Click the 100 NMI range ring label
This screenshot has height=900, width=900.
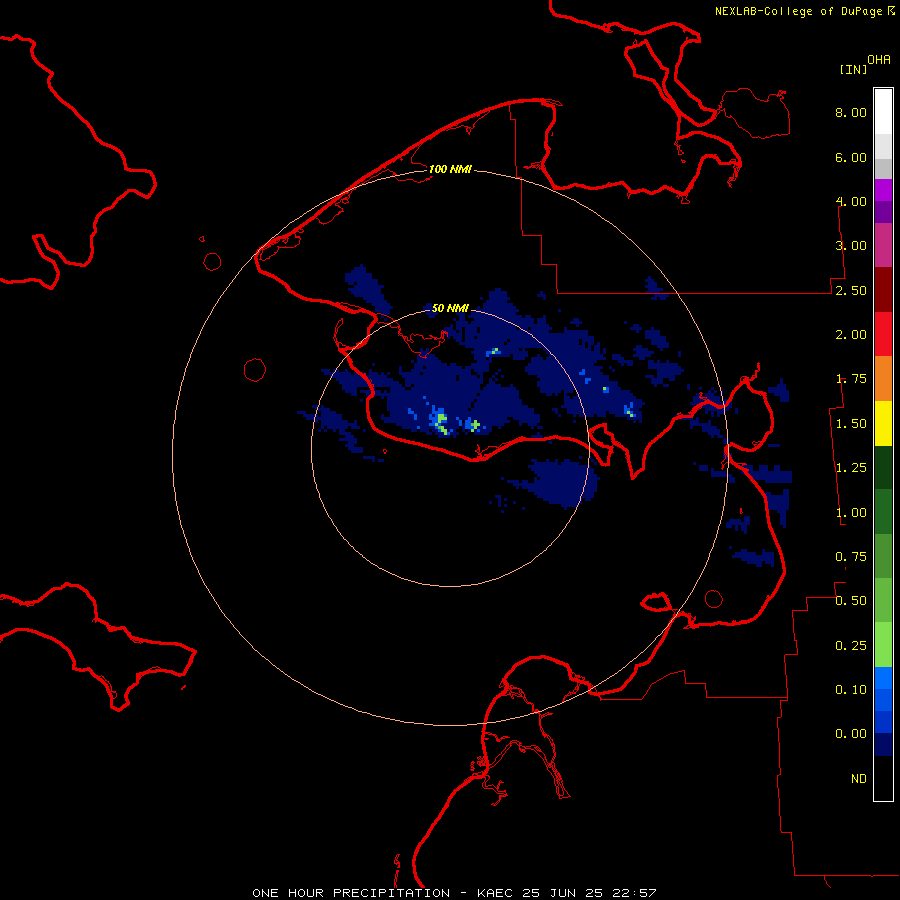click(x=450, y=169)
